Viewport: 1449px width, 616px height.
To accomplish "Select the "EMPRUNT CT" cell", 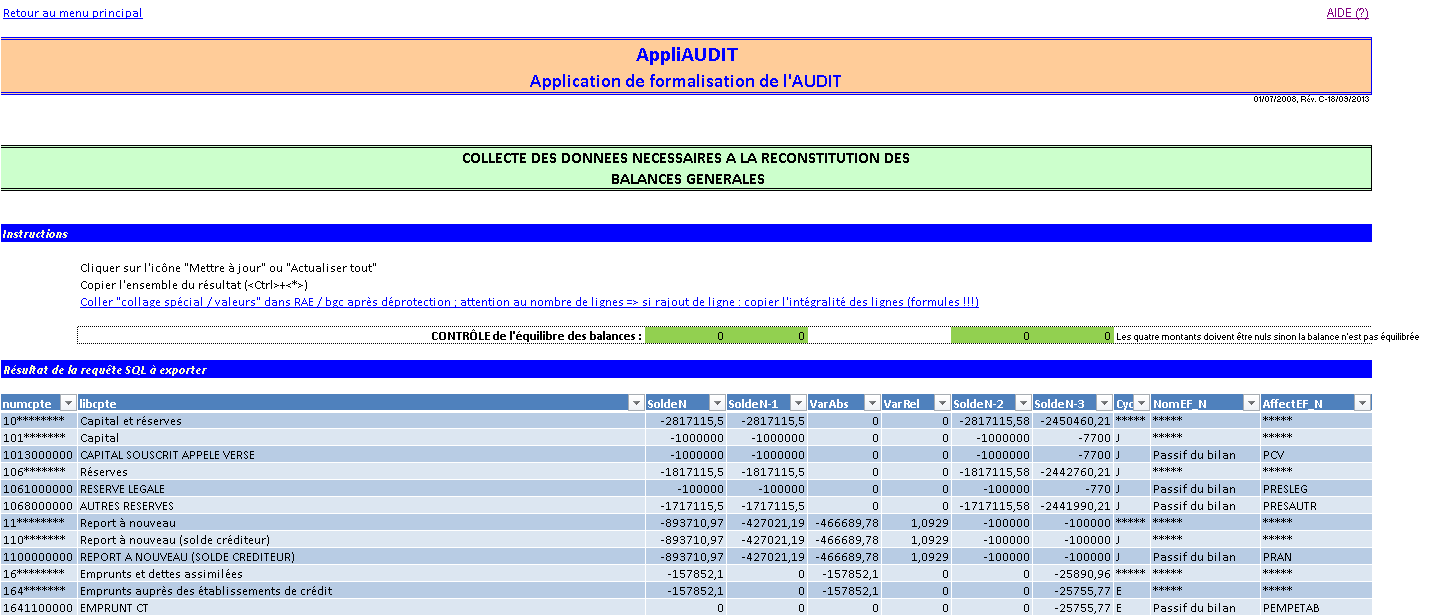I will [x=361, y=608].
